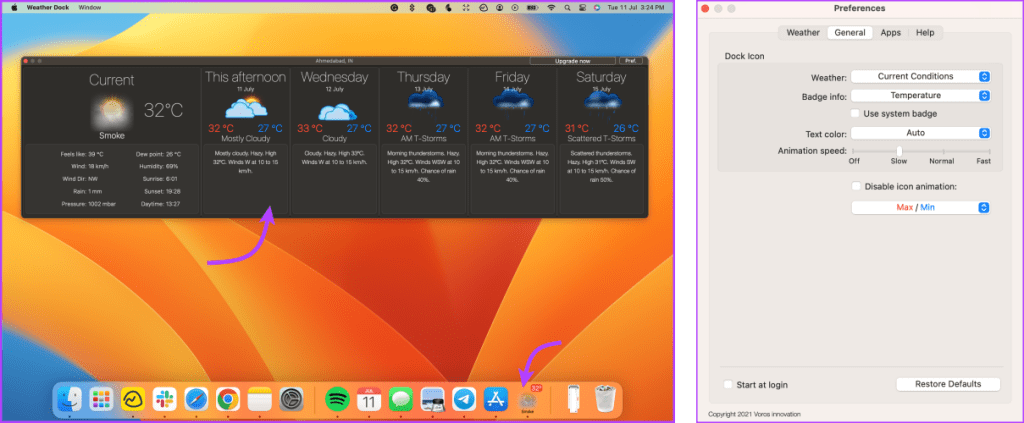Open Calendar app in the Dock

point(369,398)
